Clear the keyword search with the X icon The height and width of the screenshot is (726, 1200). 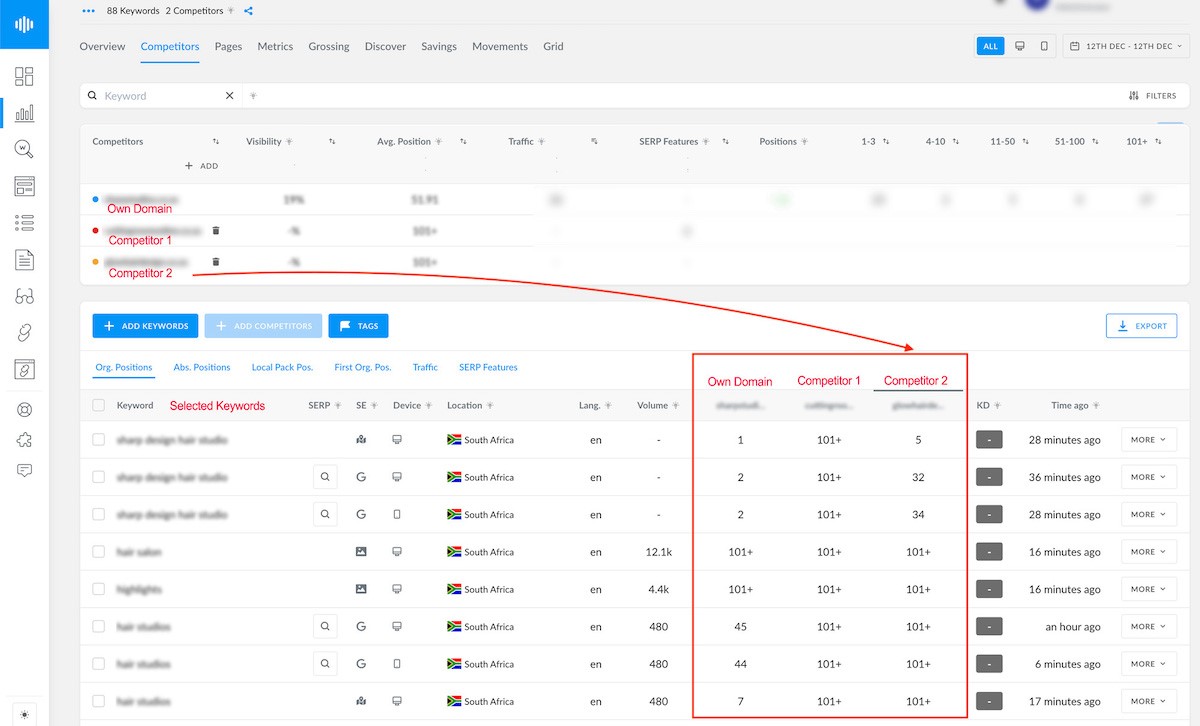tap(229, 96)
